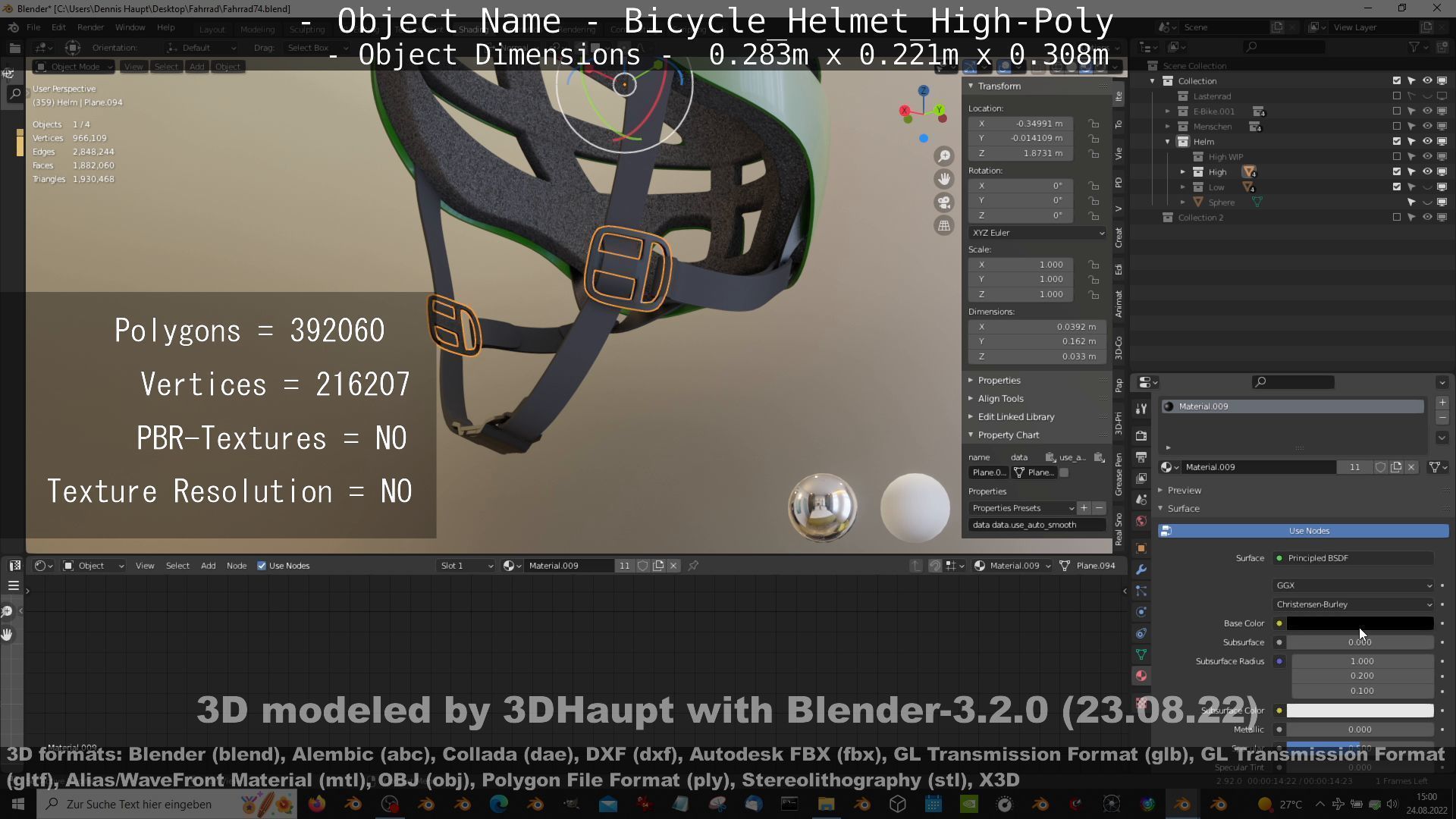The width and height of the screenshot is (1456, 819).
Task: Duplicate Material.009 in properties panel
Action: point(1396,467)
